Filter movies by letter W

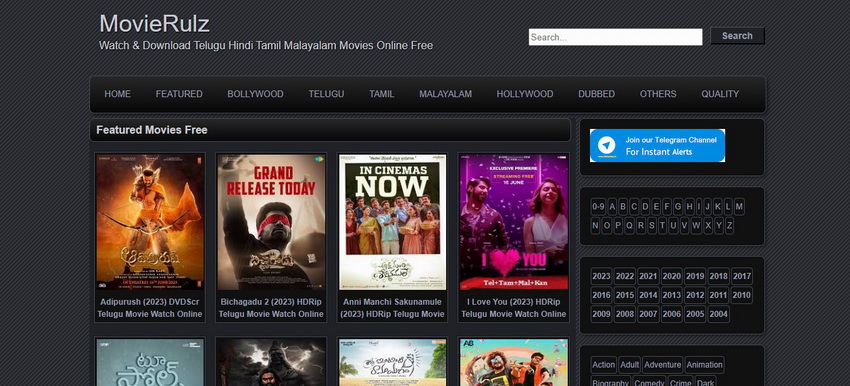[696, 226]
